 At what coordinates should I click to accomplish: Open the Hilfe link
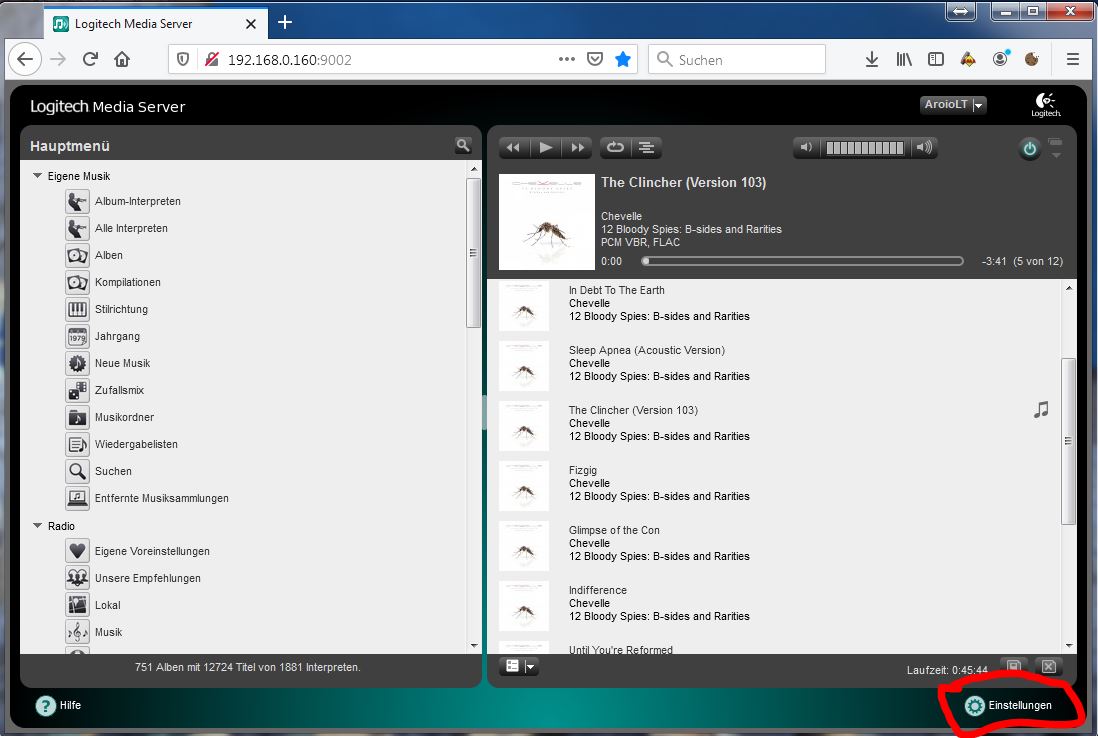(x=70, y=705)
